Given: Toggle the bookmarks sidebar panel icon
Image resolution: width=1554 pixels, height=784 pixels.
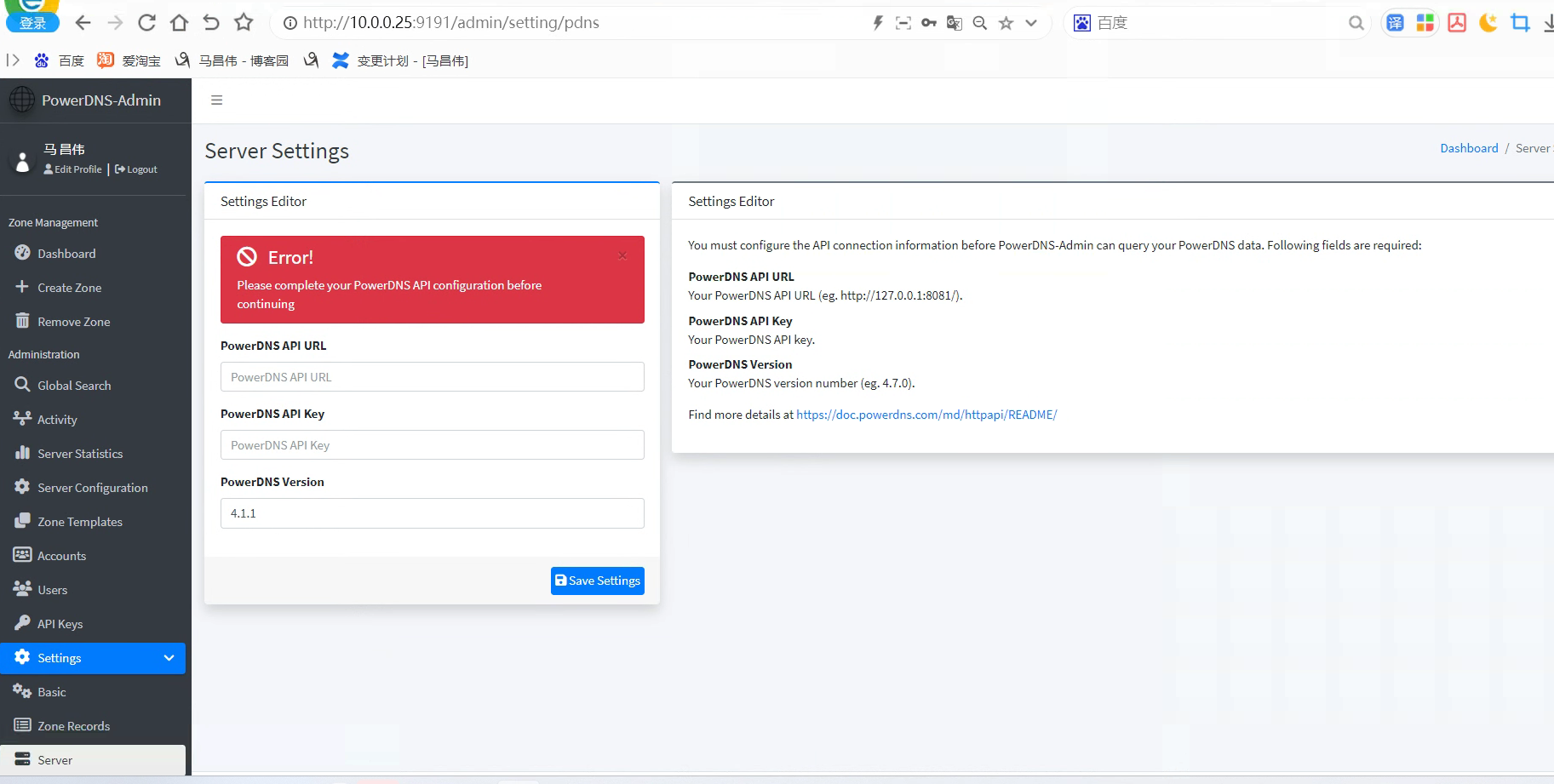Looking at the screenshot, I should (13, 60).
